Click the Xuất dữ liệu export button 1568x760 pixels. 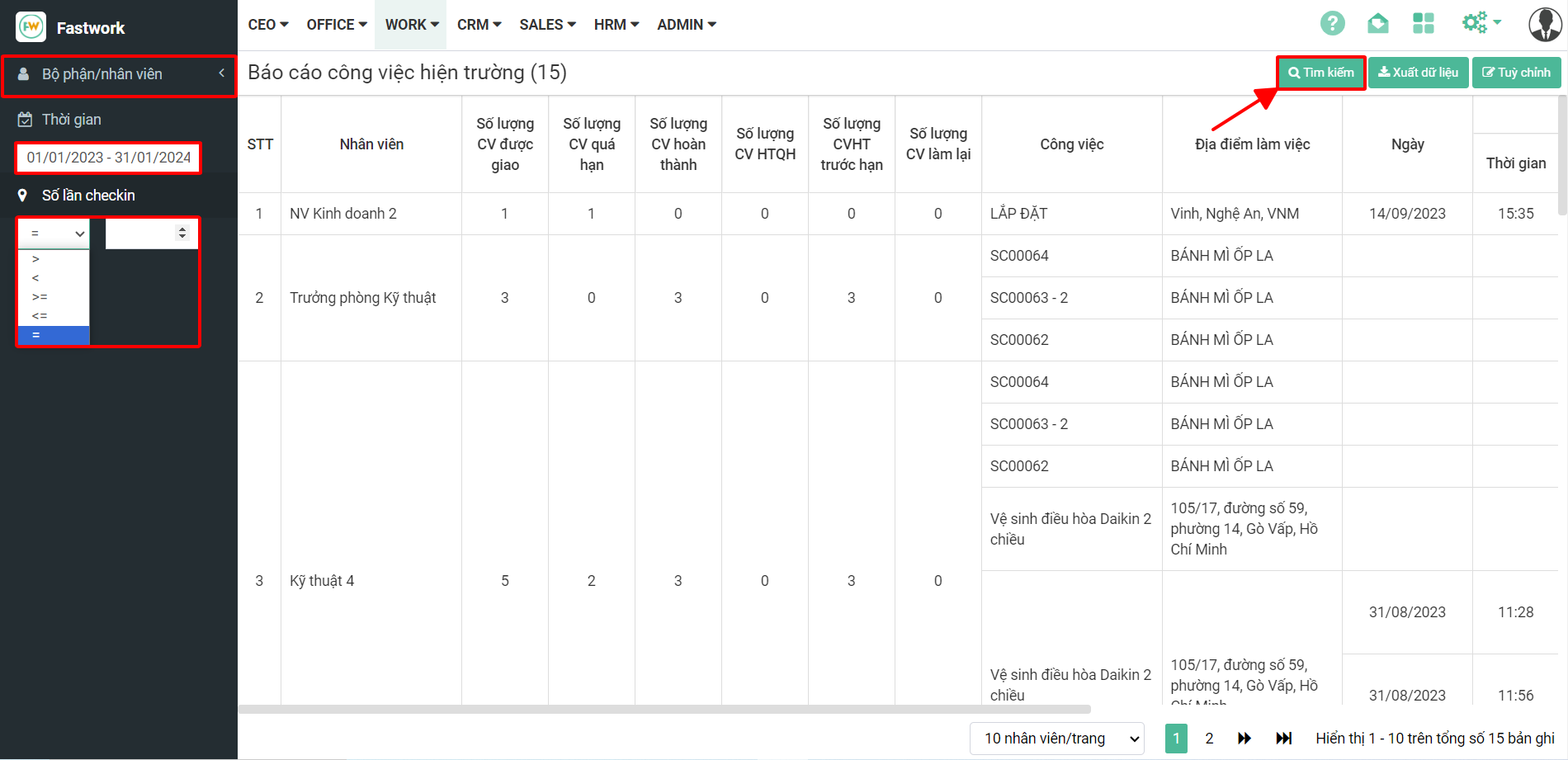(1418, 73)
